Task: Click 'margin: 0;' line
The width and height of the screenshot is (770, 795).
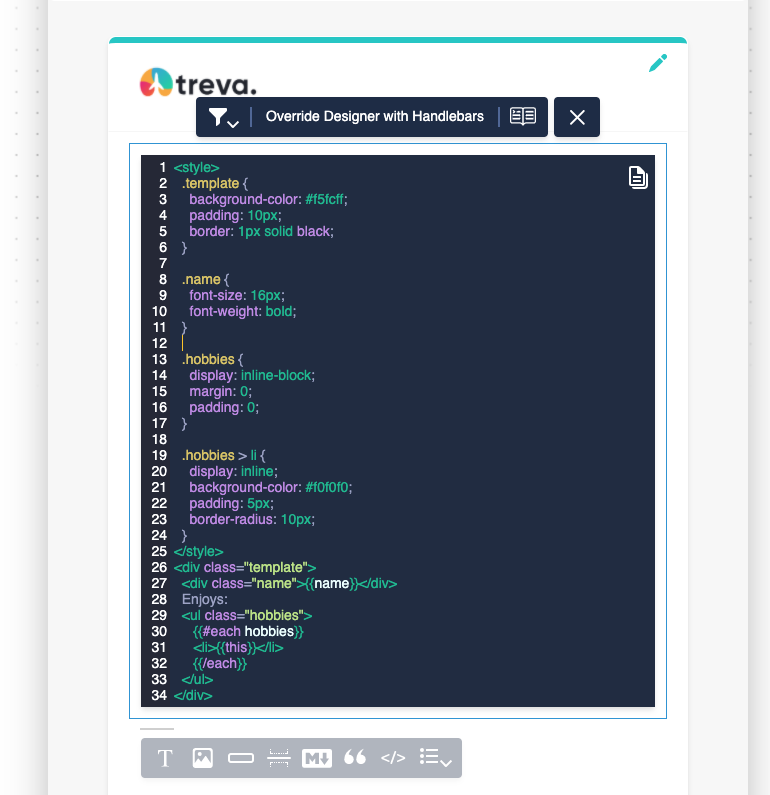Action: coord(221,391)
